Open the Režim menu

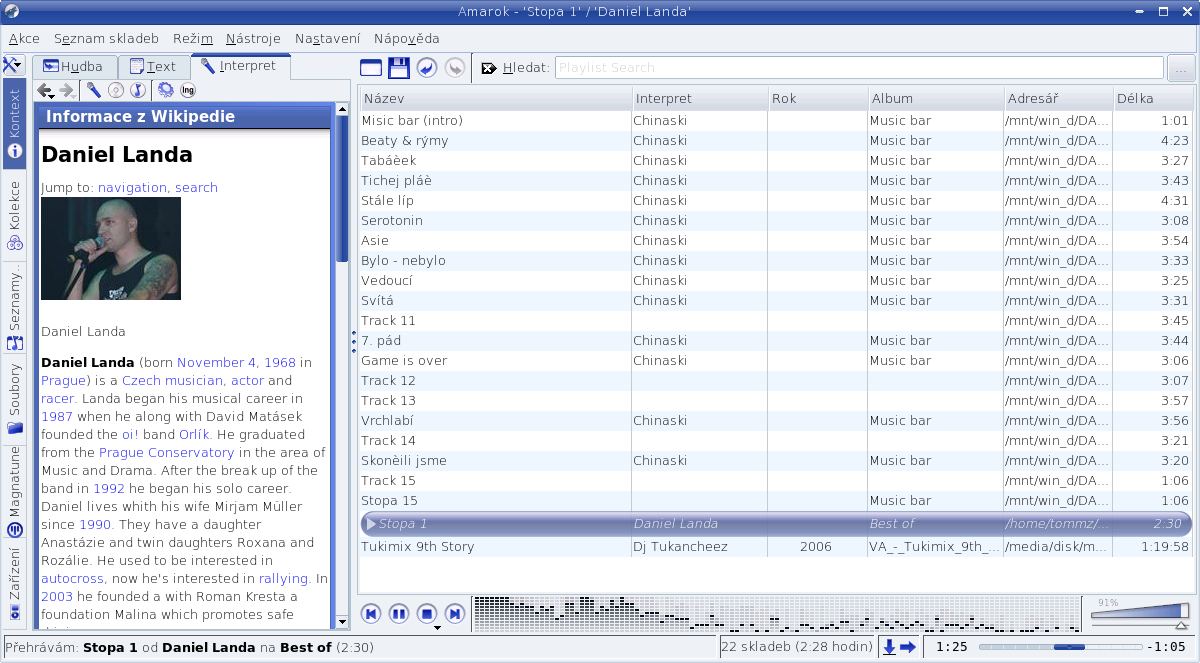coord(192,38)
